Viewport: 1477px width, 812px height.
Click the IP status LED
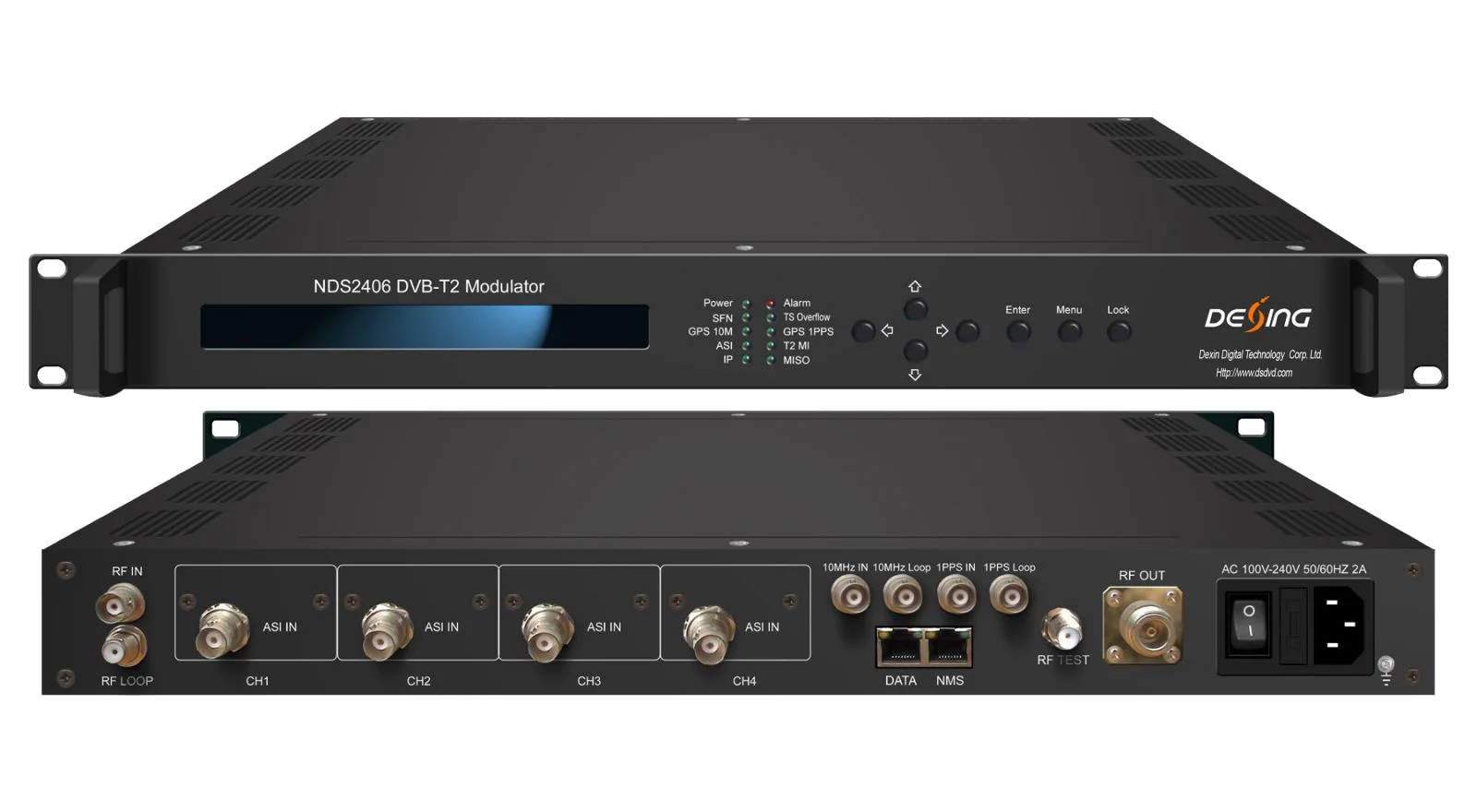pyautogui.click(x=746, y=360)
